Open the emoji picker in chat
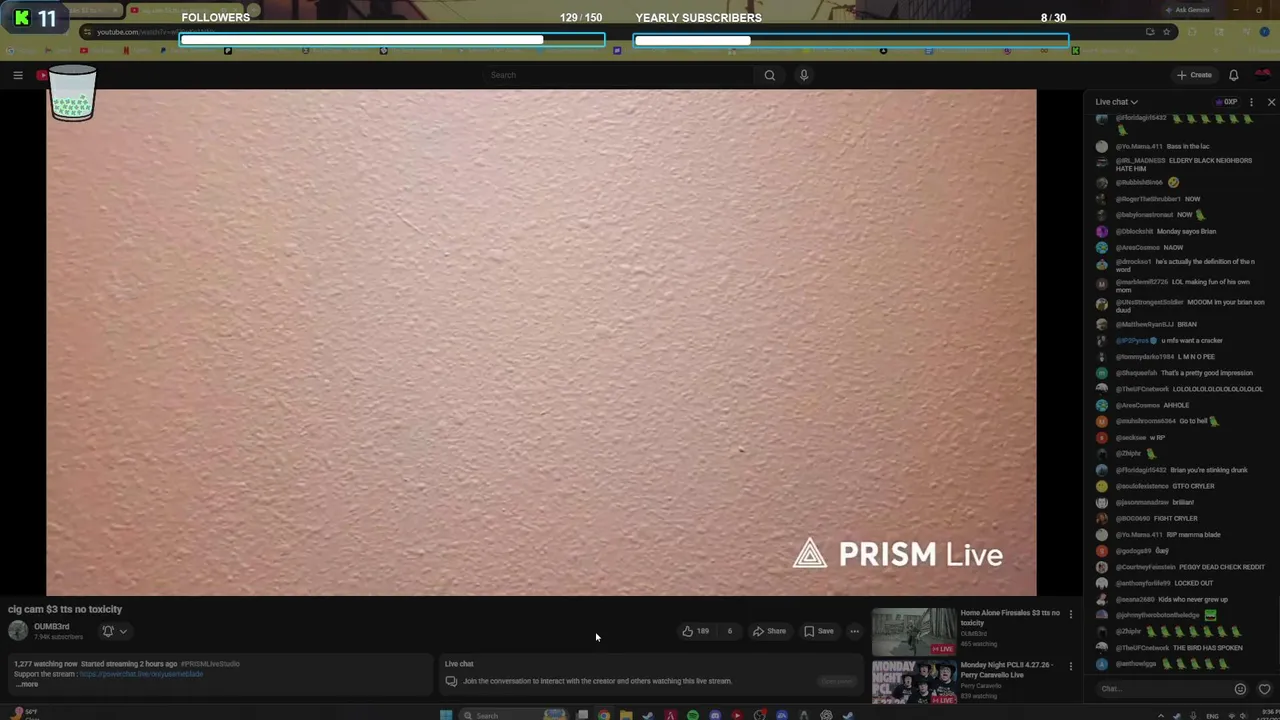The width and height of the screenshot is (1280, 720). point(1240,689)
